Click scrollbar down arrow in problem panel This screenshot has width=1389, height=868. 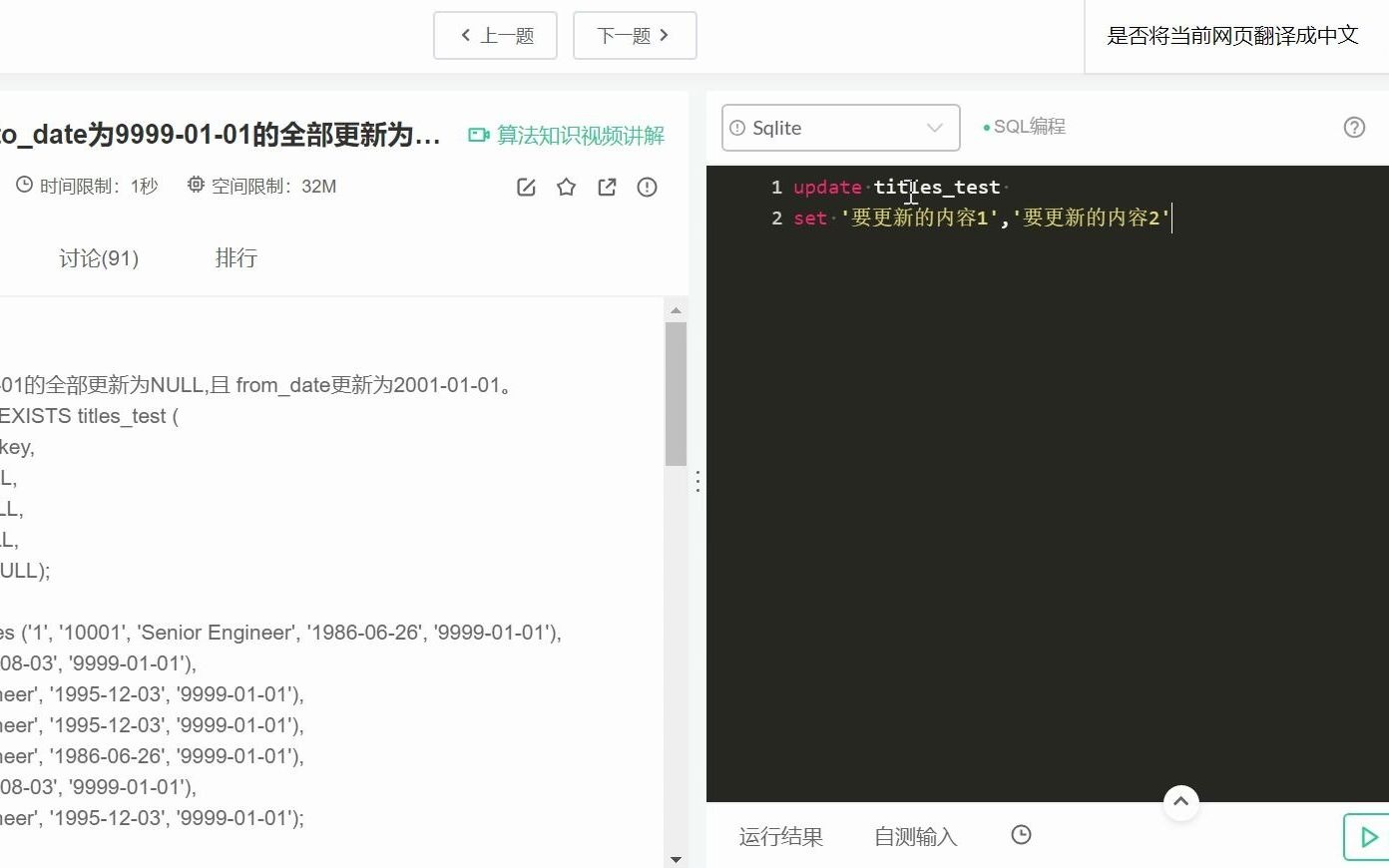676,859
